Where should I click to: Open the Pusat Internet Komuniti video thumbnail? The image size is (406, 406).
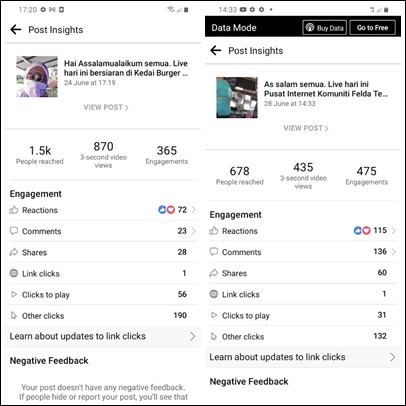coord(237,98)
